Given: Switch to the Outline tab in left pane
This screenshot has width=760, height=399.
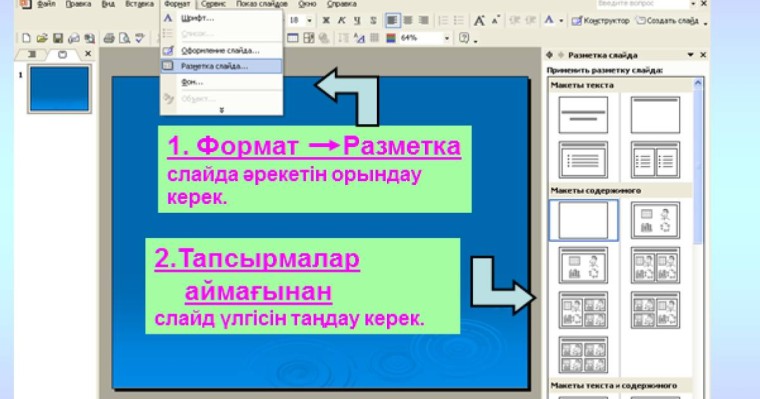Looking at the screenshot, I should tap(32, 54).
